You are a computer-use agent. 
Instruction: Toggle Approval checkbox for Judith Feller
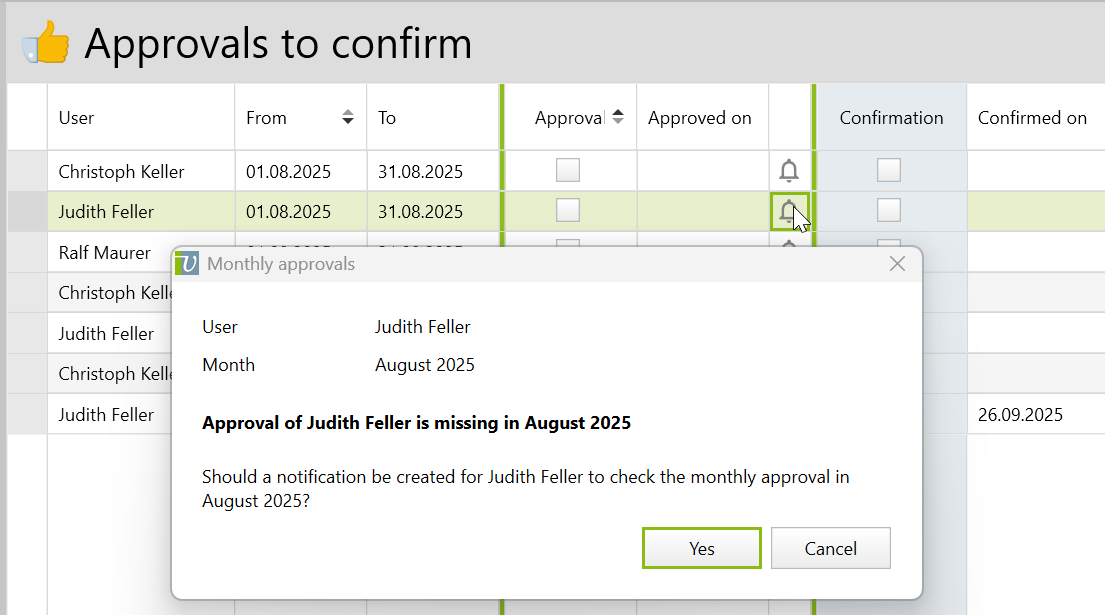pos(568,210)
